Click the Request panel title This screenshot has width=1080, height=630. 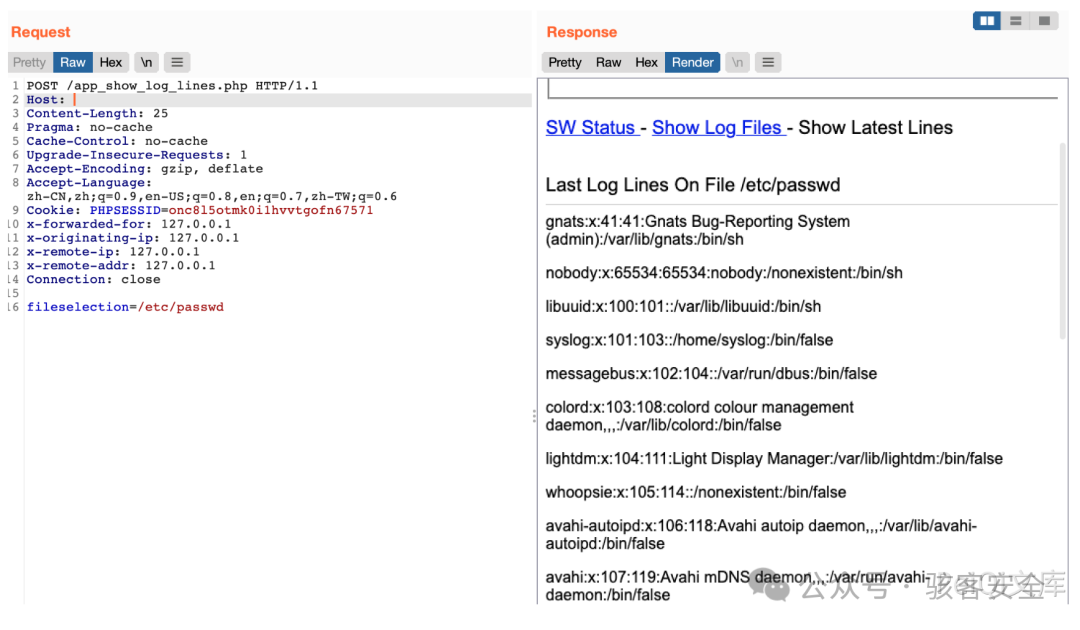click(x=41, y=32)
